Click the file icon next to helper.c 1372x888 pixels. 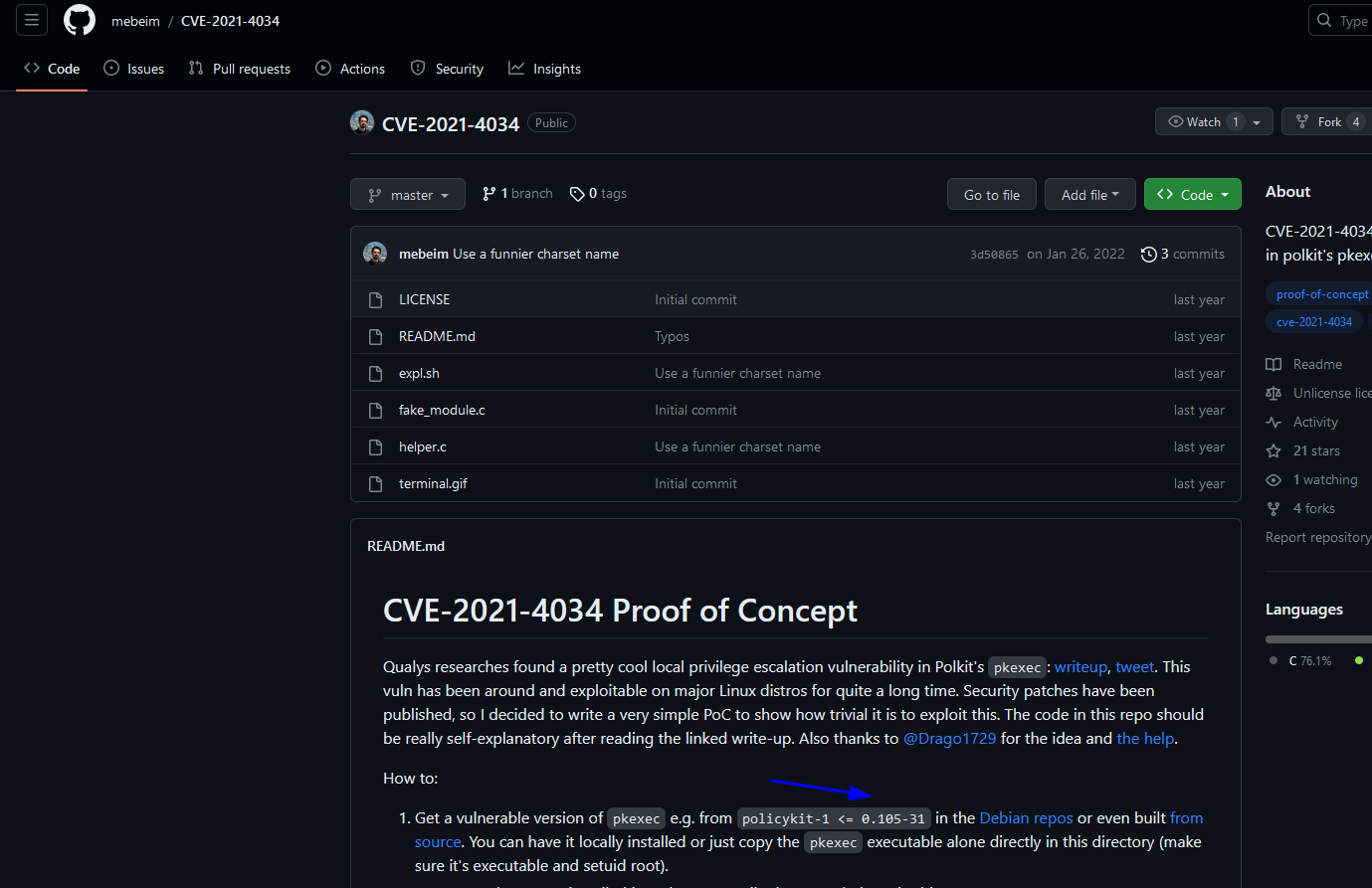[375, 446]
